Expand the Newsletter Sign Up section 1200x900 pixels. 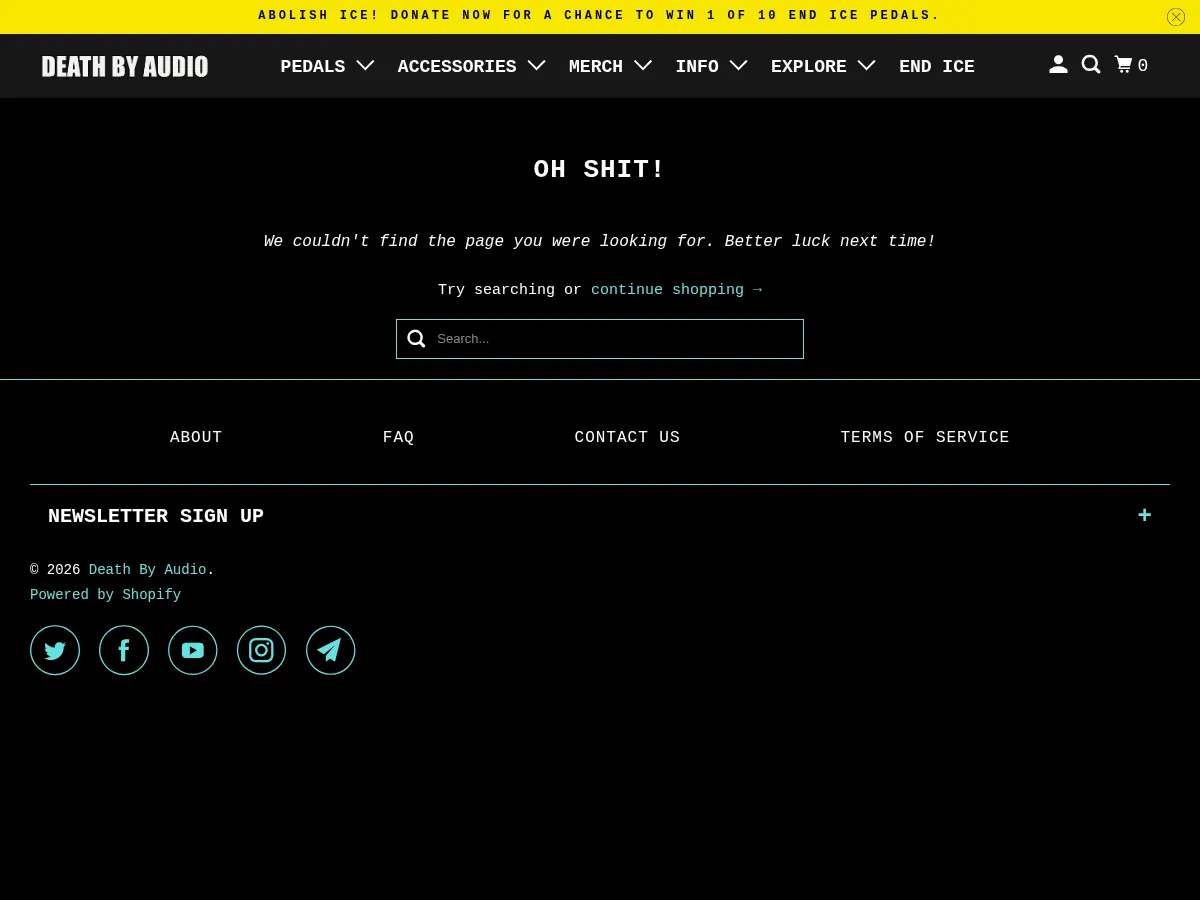point(1144,516)
